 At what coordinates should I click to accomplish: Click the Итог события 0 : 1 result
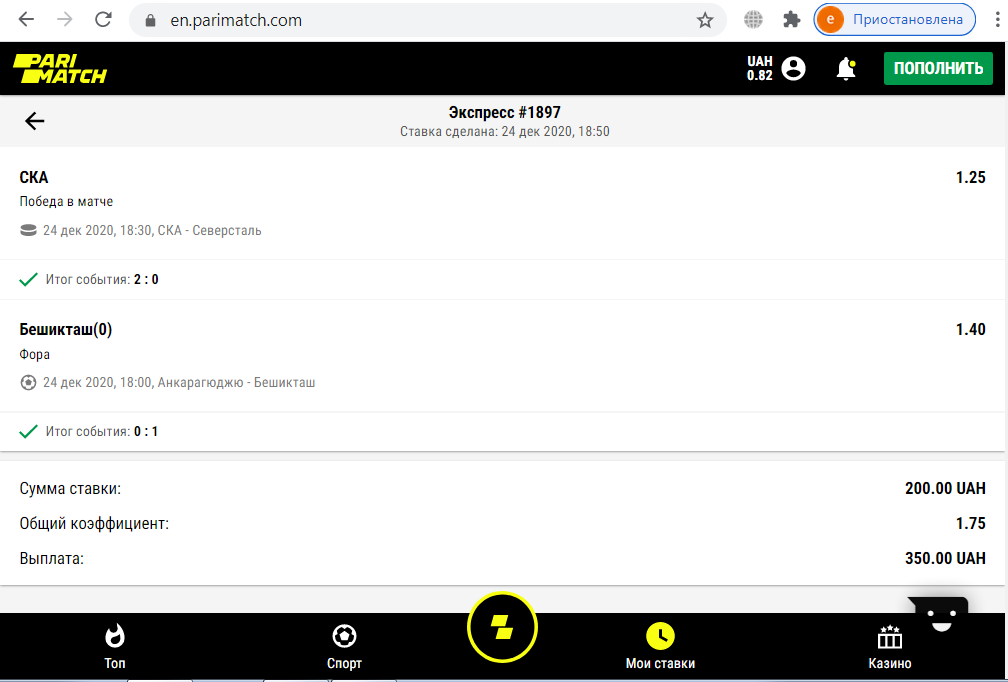pyautogui.click(x=102, y=431)
